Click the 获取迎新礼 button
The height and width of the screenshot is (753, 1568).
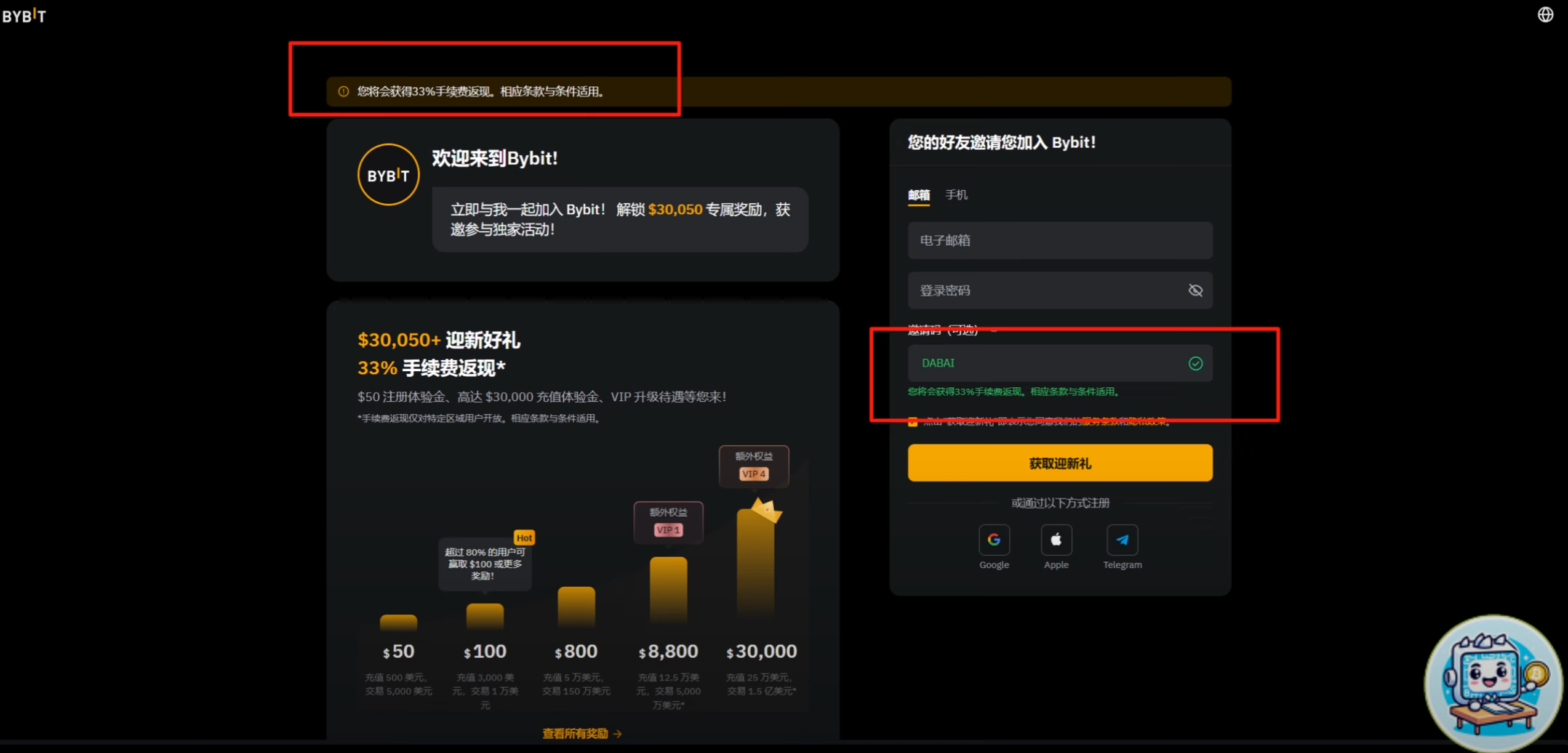pos(1060,463)
